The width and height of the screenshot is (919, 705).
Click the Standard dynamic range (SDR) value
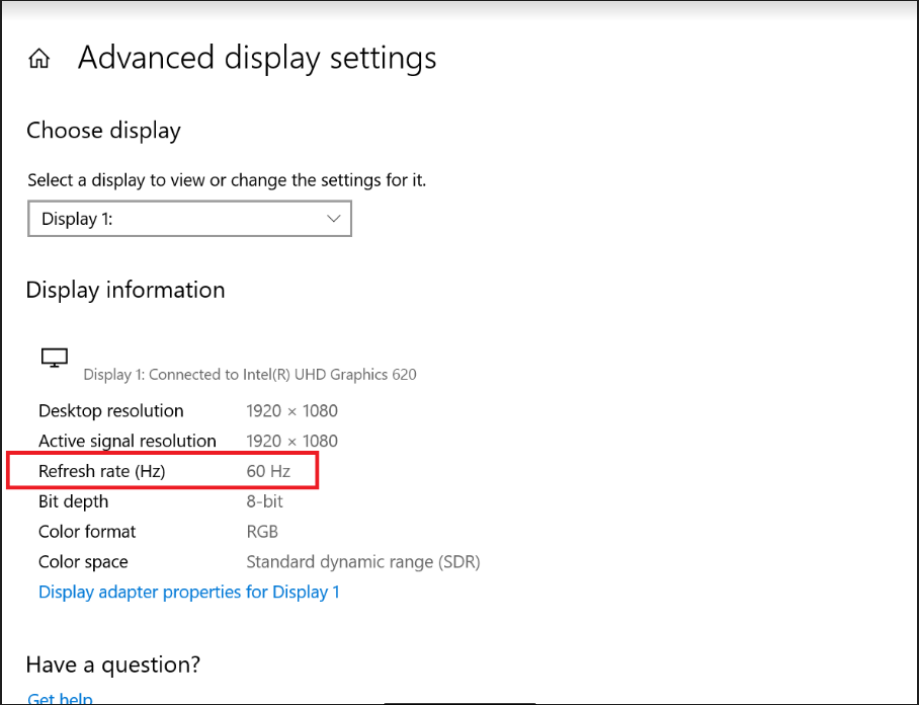pyautogui.click(x=363, y=562)
